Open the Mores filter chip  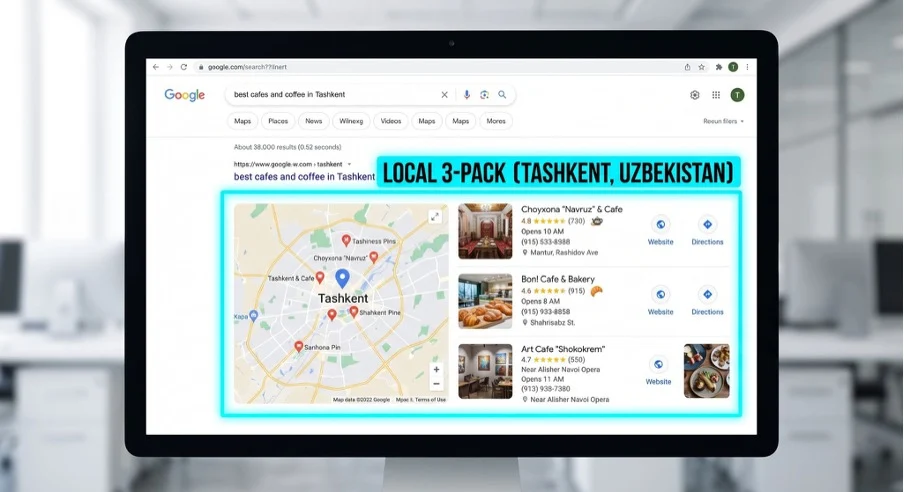(496, 121)
